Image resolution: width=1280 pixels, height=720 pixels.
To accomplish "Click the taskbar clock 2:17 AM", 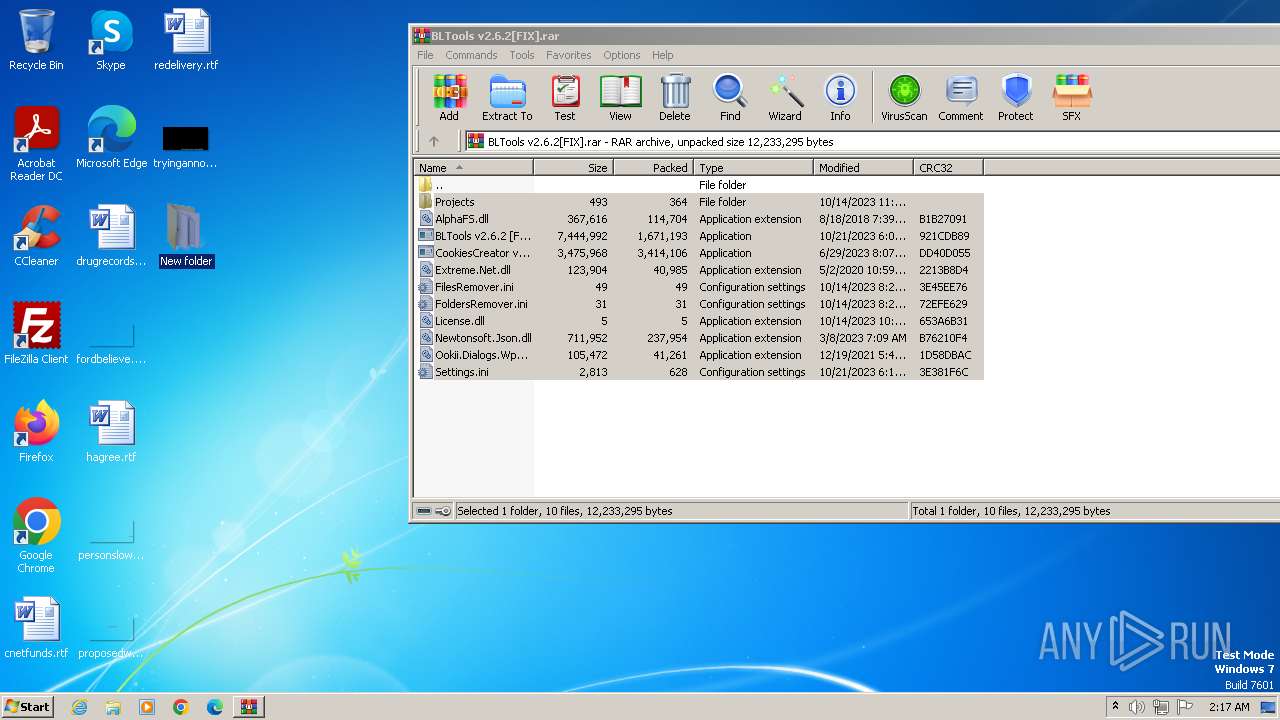I will coord(1229,707).
